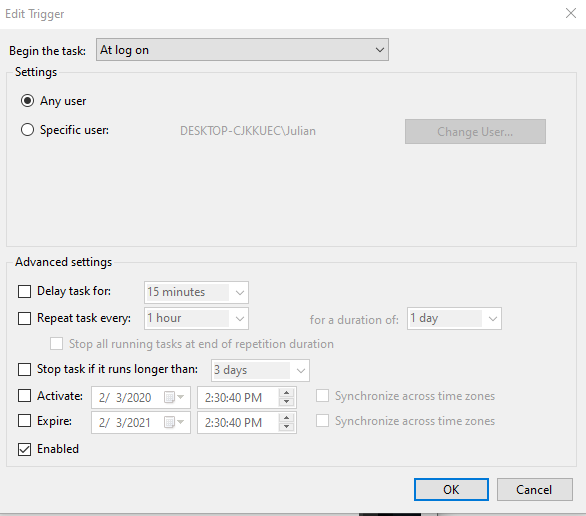
Task: Dismiss the dialog with Cancel
Action: tap(534, 489)
